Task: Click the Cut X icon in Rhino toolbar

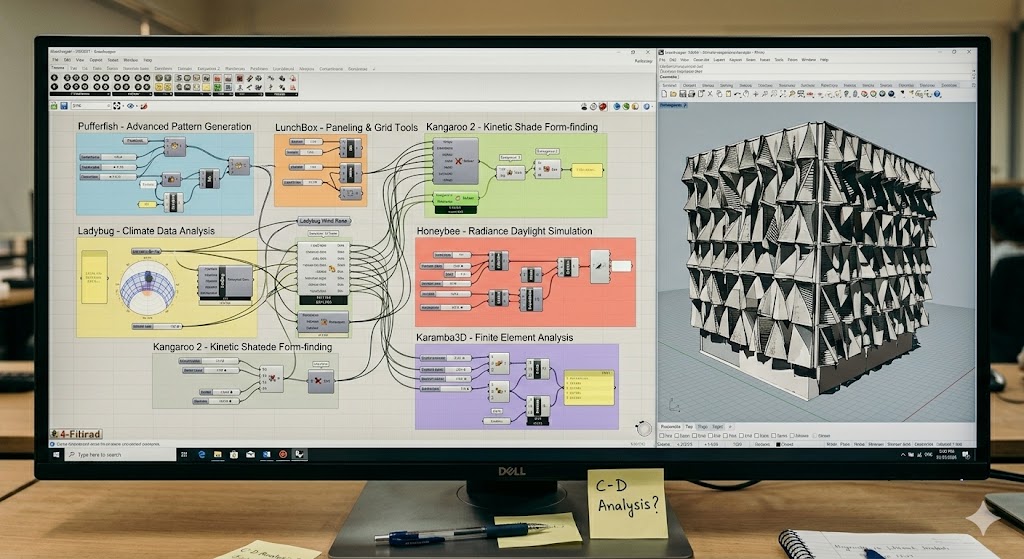Action: [x=711, y=94]
